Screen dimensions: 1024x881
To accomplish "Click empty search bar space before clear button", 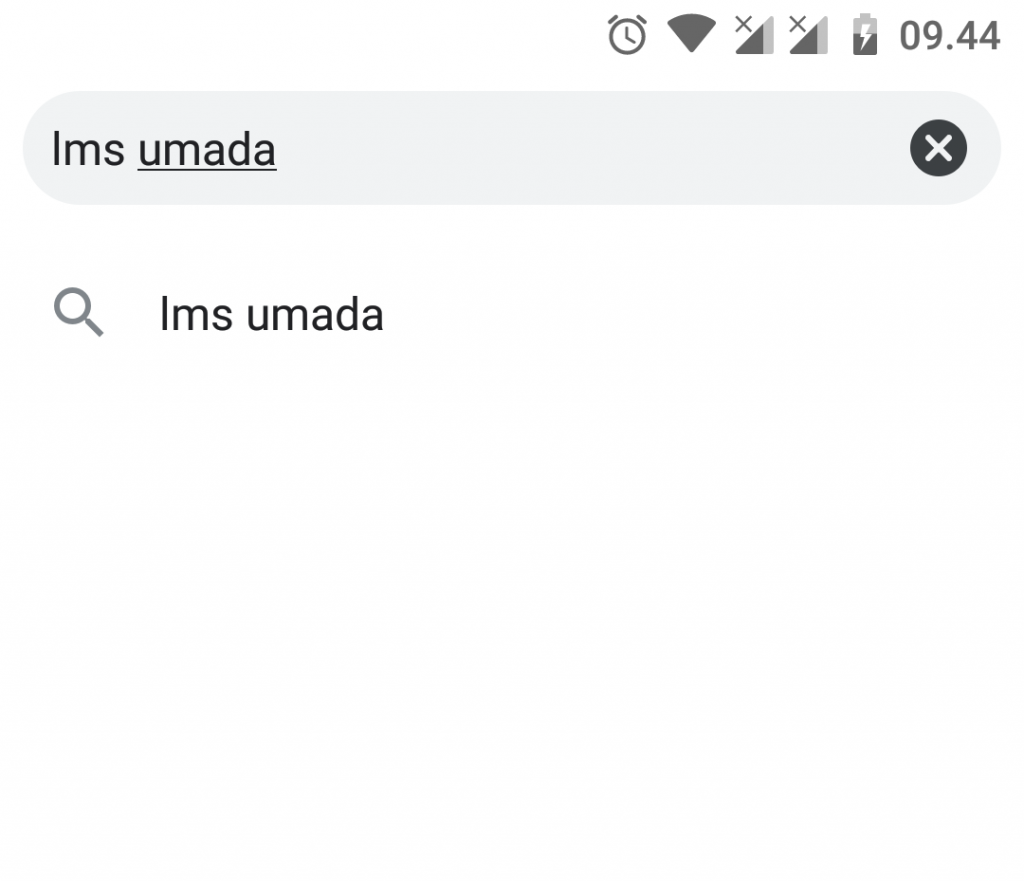I will [x=588, y=148].
